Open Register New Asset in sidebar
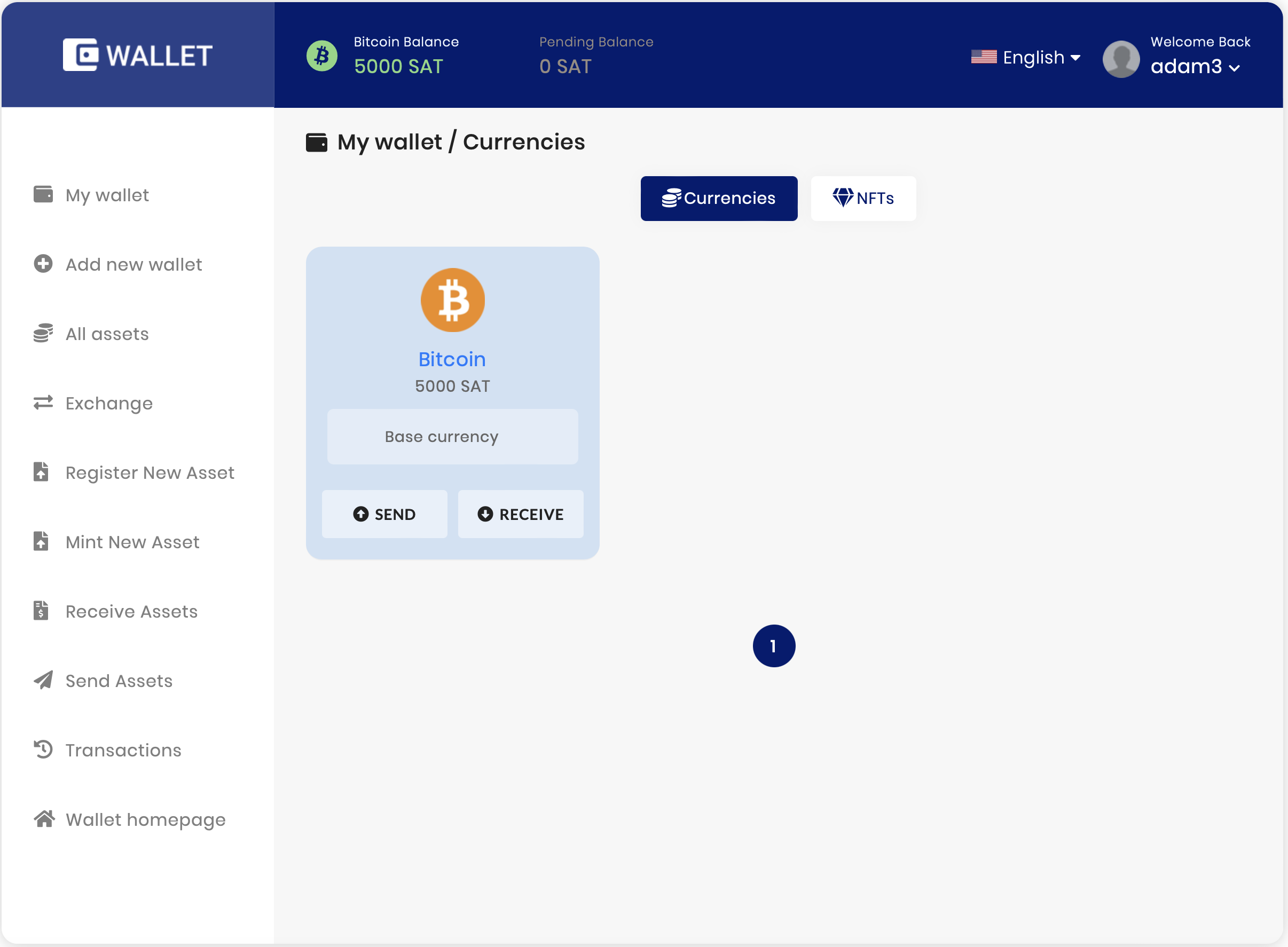This screenshot has width=1288, height=947. click(x=150, y=473)
